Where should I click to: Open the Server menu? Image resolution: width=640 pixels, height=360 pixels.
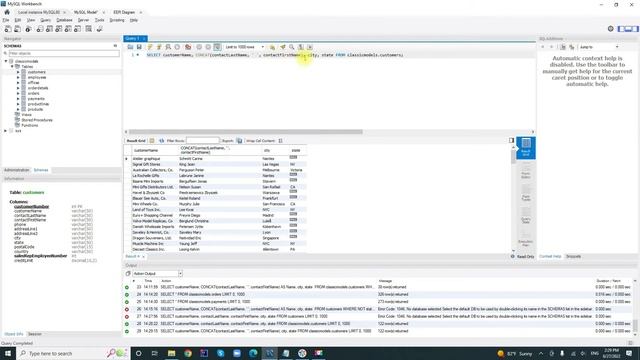click(83, 20)
